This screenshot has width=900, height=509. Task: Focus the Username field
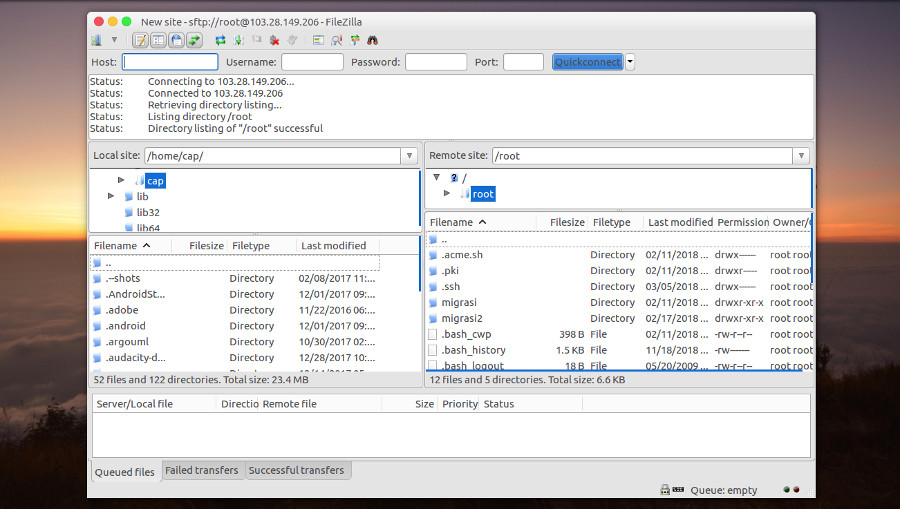point(312,62)
